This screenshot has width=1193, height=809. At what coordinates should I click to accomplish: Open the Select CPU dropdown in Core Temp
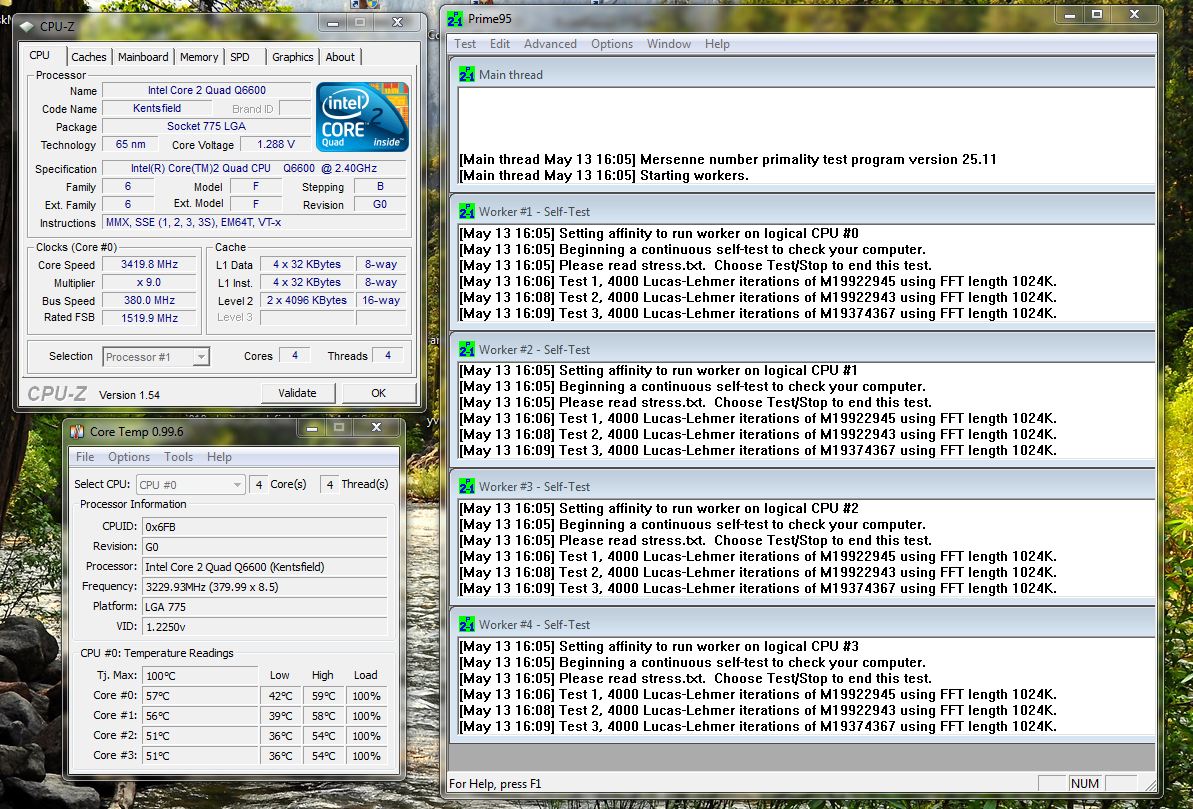[x=189, y=485]
